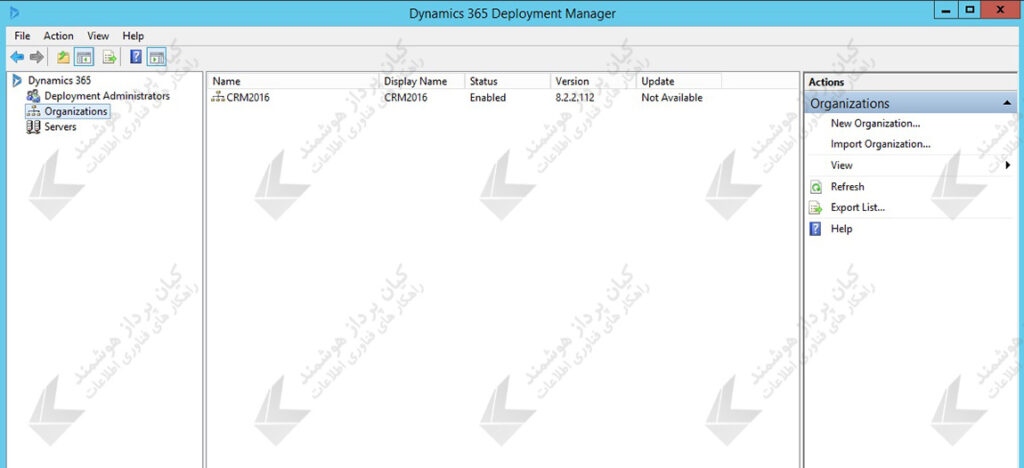
Task: Click the Deployment Administrators tree icon
Action: [x=33, y=96]
